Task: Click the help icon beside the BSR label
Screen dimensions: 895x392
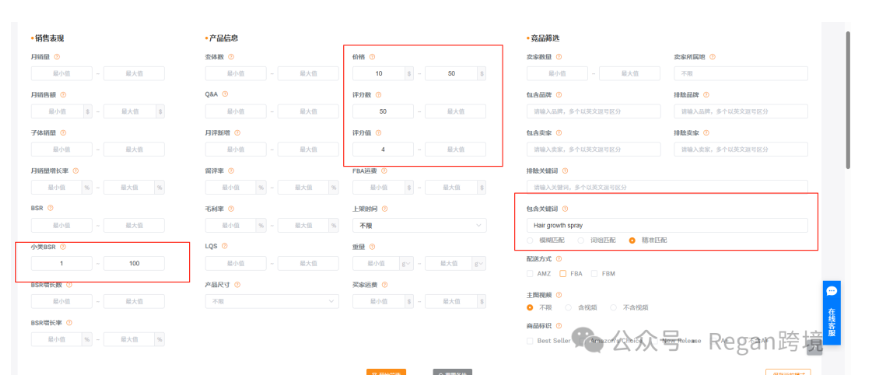Action: (50, 208)
